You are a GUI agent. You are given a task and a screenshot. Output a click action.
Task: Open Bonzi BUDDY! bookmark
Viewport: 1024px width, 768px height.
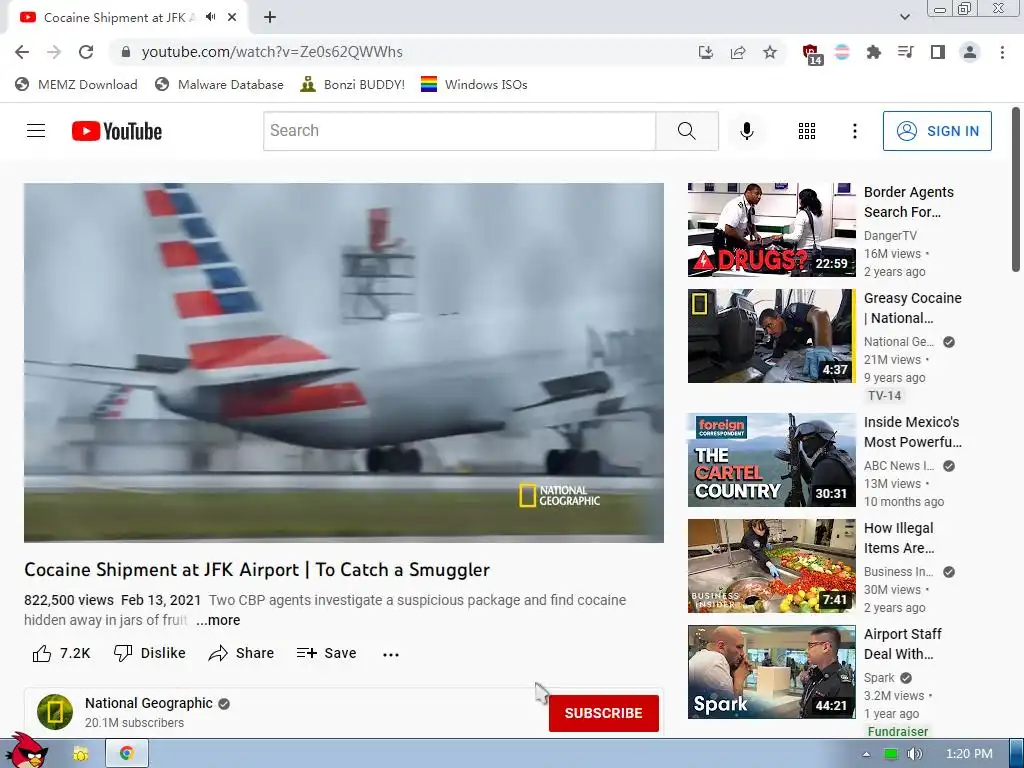click(353, 85)
